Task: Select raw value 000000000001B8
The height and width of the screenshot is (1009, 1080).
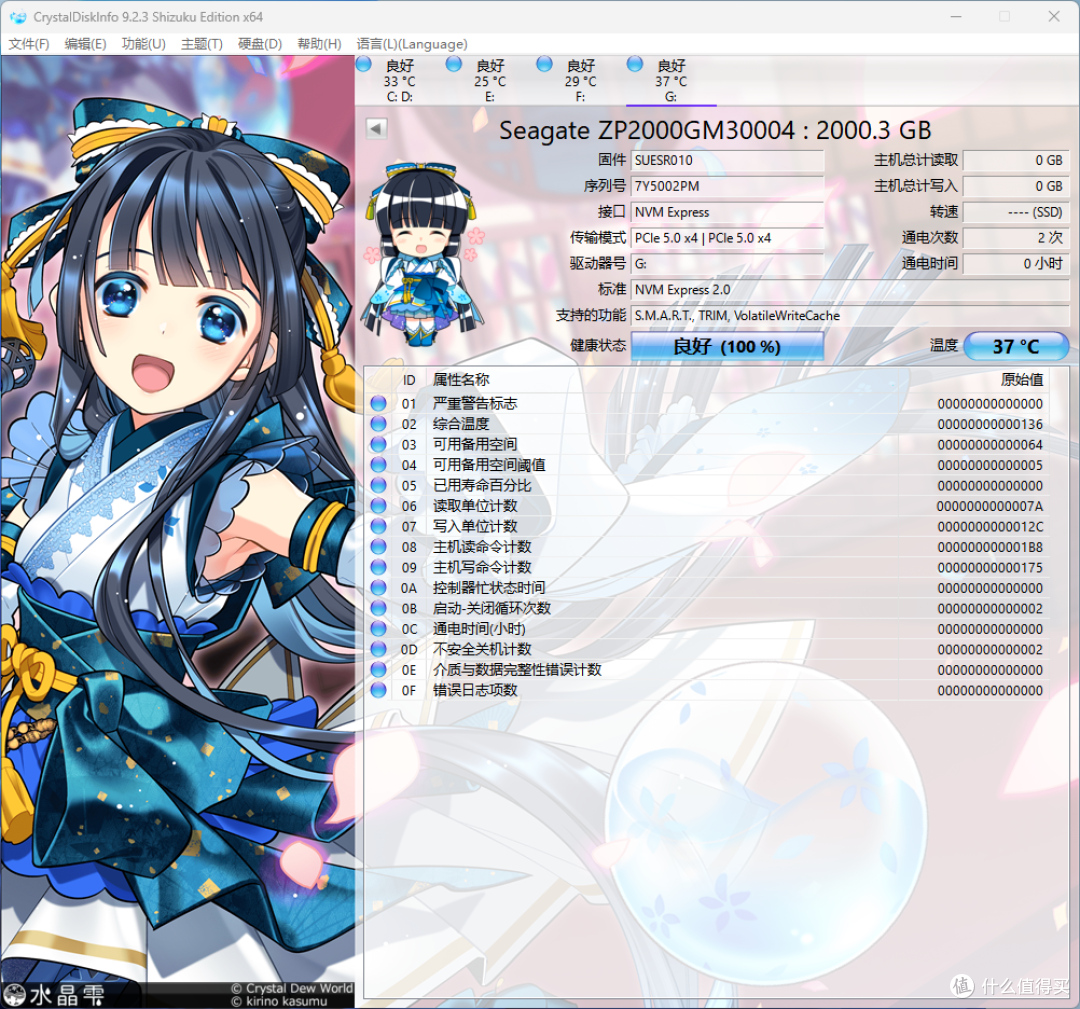Action: pyautogui.click(x=990, y=548)
